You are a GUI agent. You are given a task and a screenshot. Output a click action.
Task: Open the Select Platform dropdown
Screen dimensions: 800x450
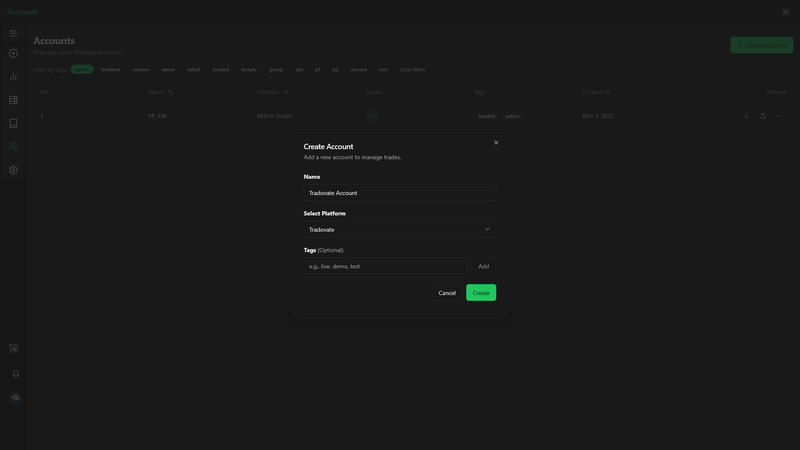pos(399,230)
